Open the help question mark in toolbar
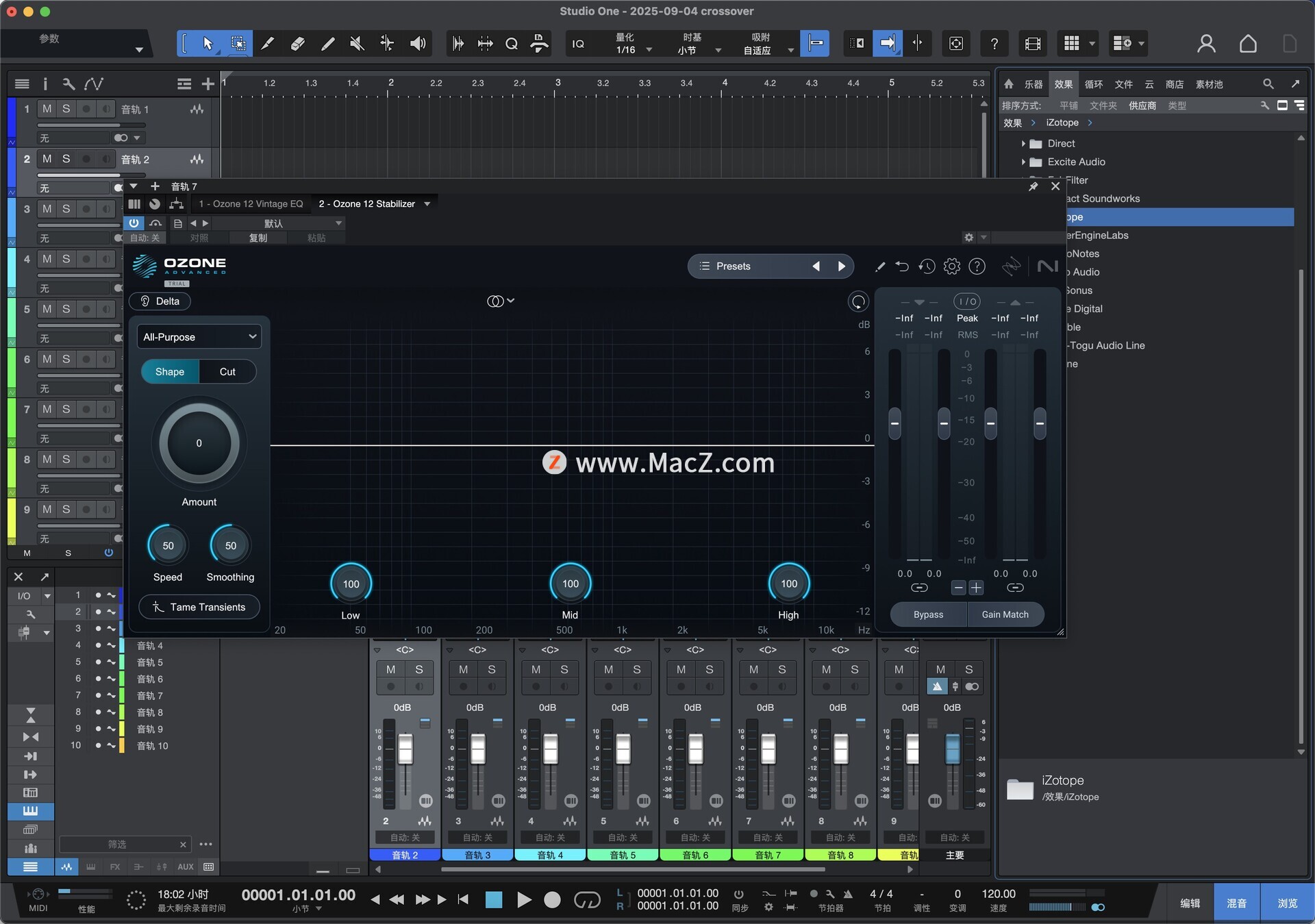Viewport: 1315px width, 924px height. point(994,44)
